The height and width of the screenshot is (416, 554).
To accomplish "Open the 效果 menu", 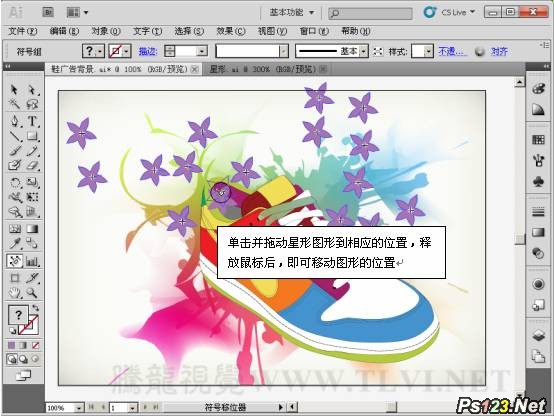I will coord(231,31).
